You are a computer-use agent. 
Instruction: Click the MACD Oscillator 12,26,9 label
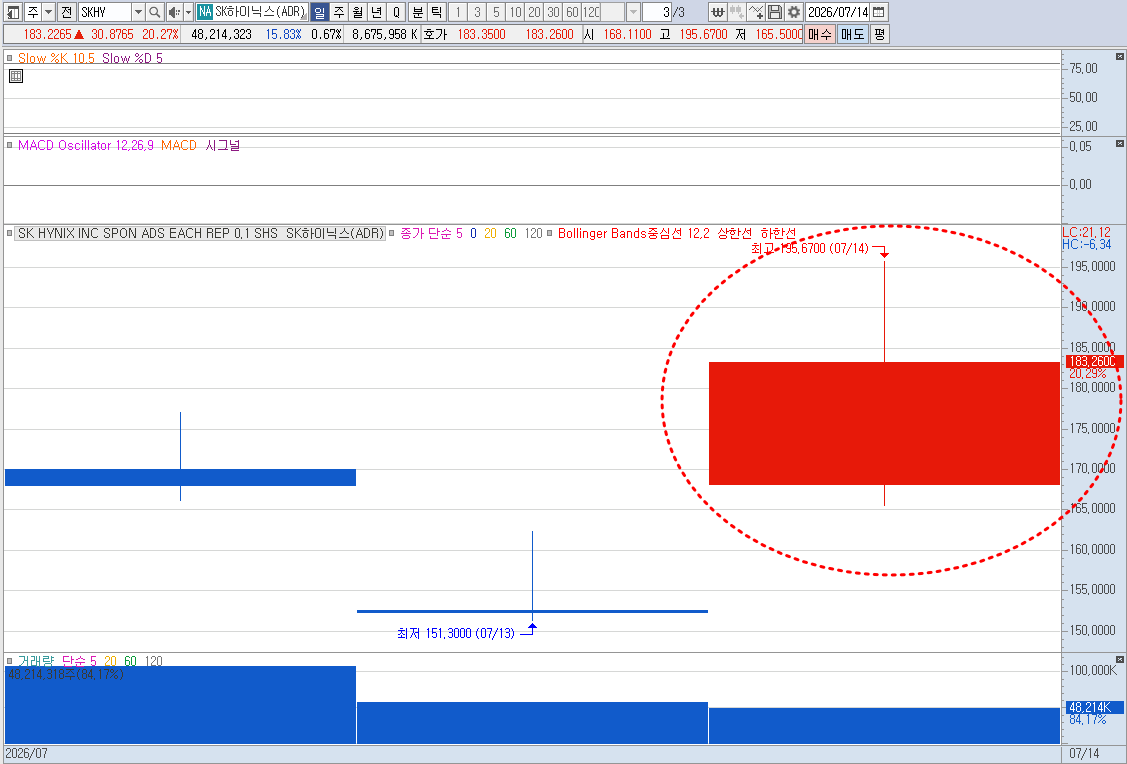[x=86, y=145]
